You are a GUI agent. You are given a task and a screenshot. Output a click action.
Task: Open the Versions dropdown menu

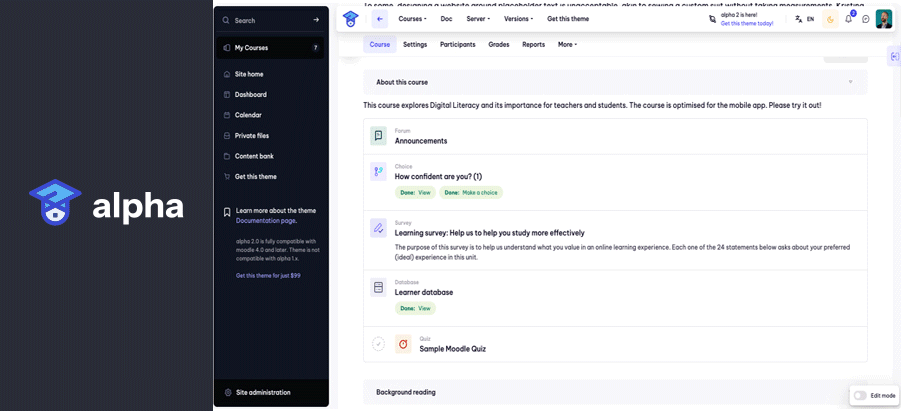pyautogui.click(x=518, y=19)
